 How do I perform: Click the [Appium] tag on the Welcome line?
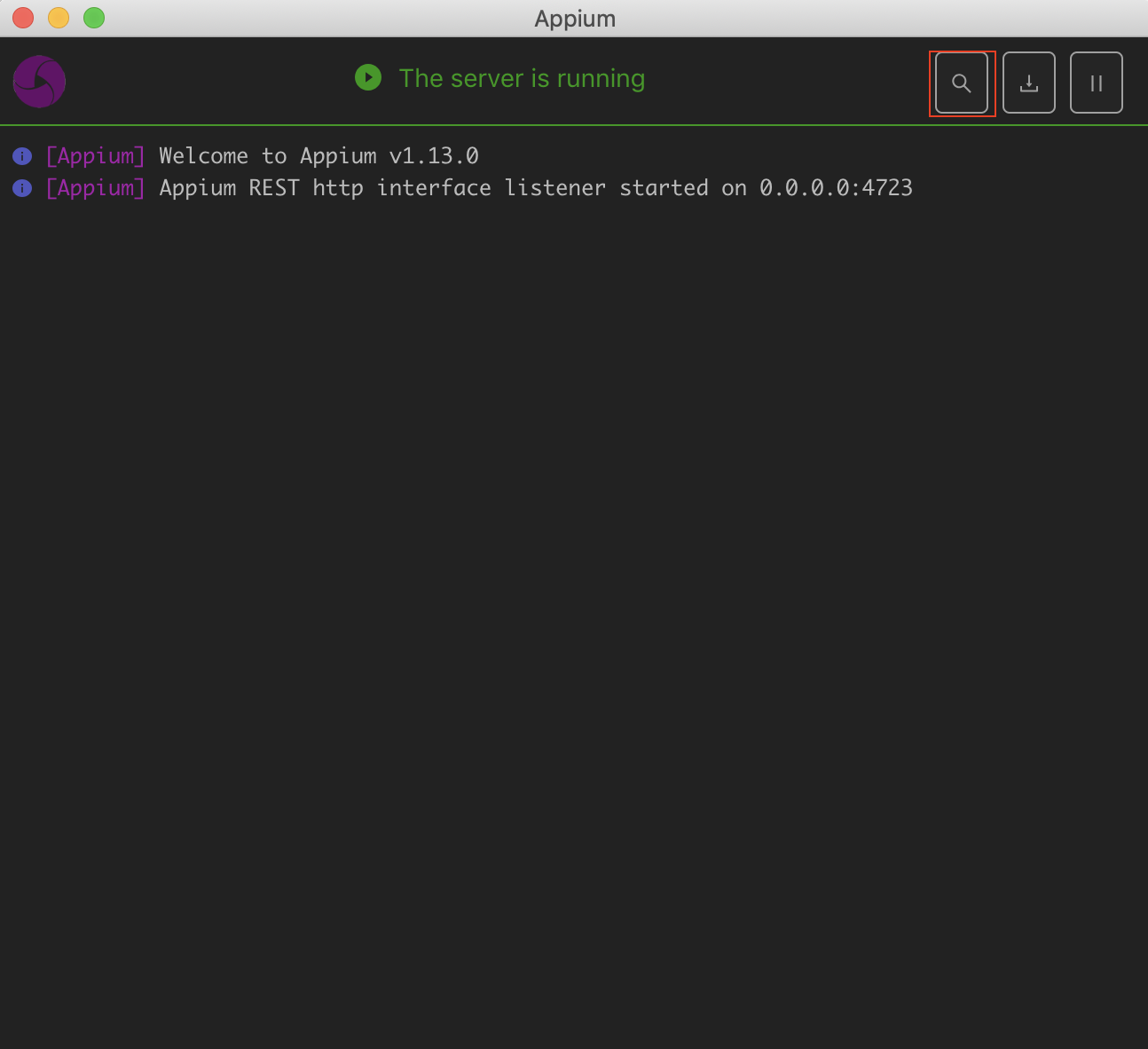click(x=95, y=156)
